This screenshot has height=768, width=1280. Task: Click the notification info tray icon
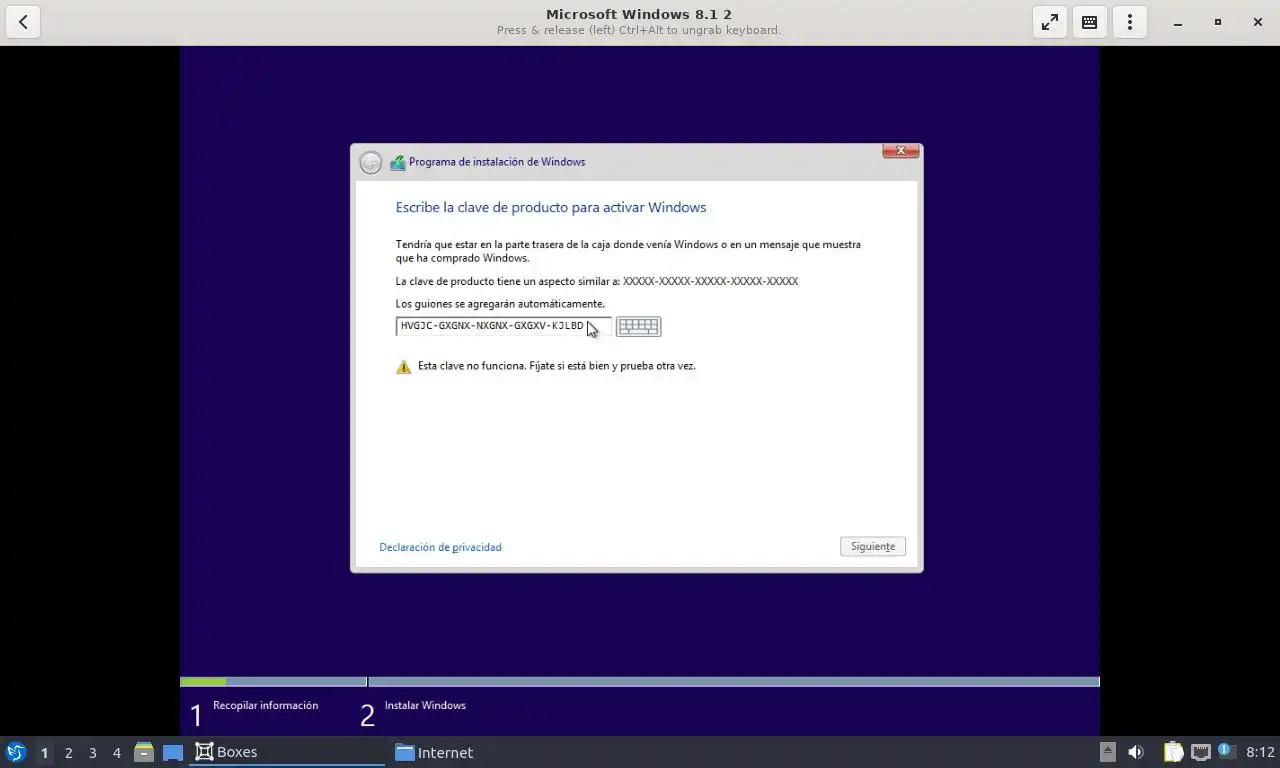pyautogui.click(x=1225, y=750)
